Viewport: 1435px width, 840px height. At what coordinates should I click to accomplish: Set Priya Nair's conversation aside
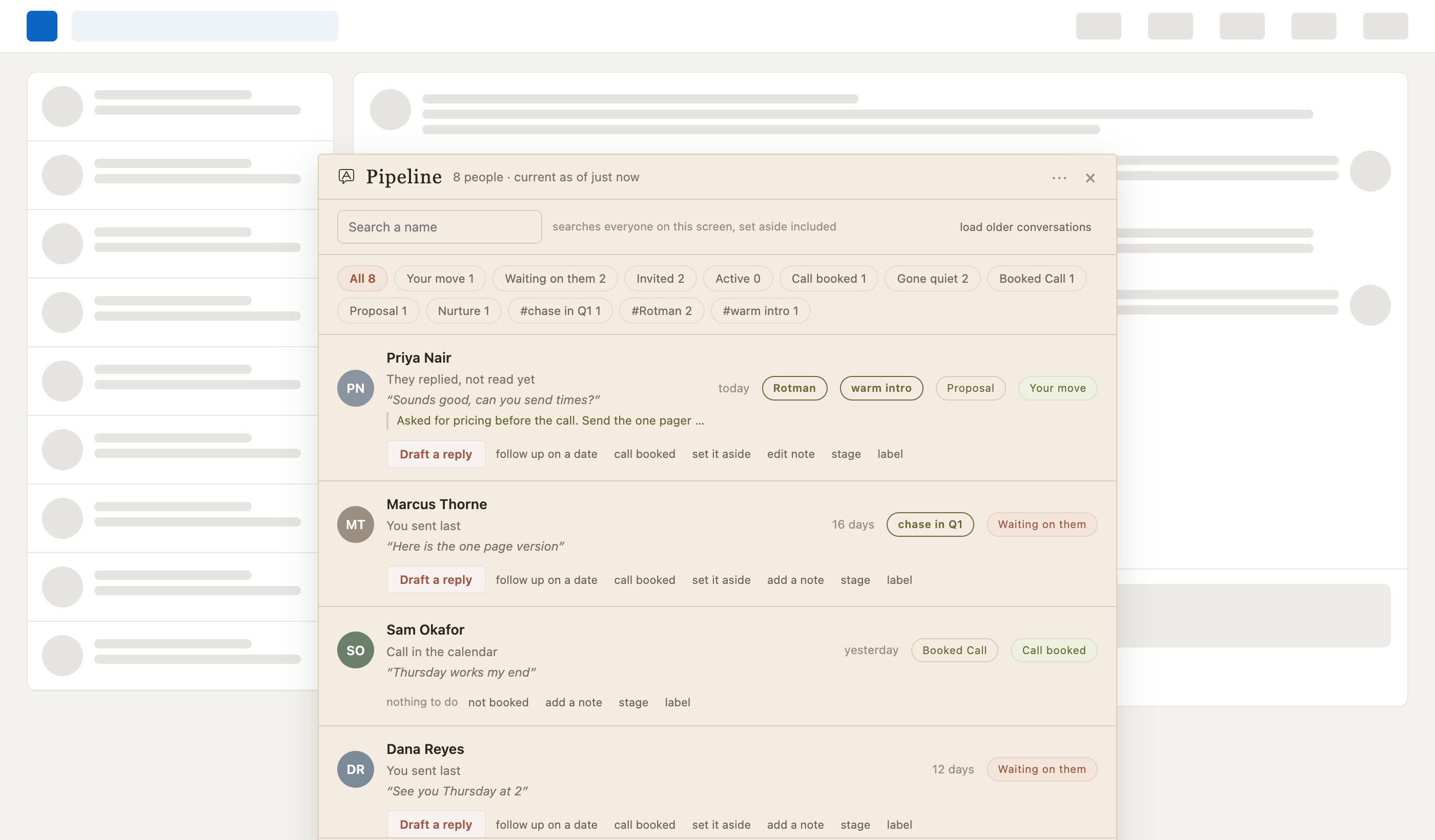tap(721, 454)
